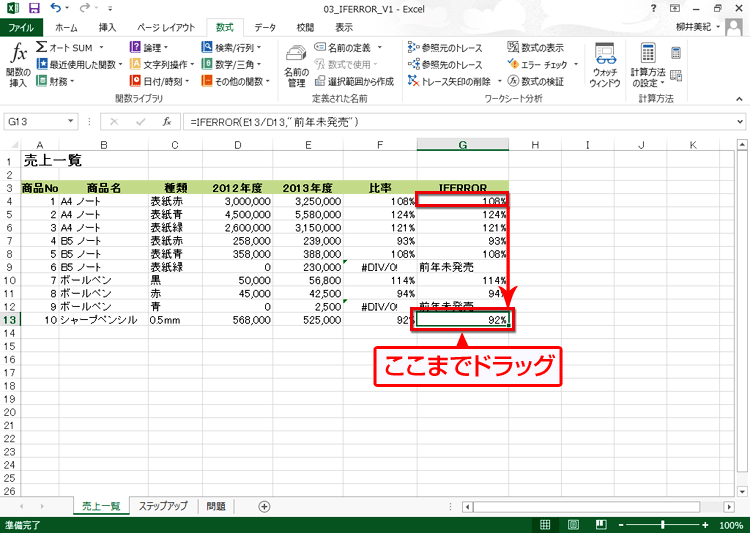Screen dimensions: 750x533
Task: Click in the formula bar input
Action: (x=459, y=122)
